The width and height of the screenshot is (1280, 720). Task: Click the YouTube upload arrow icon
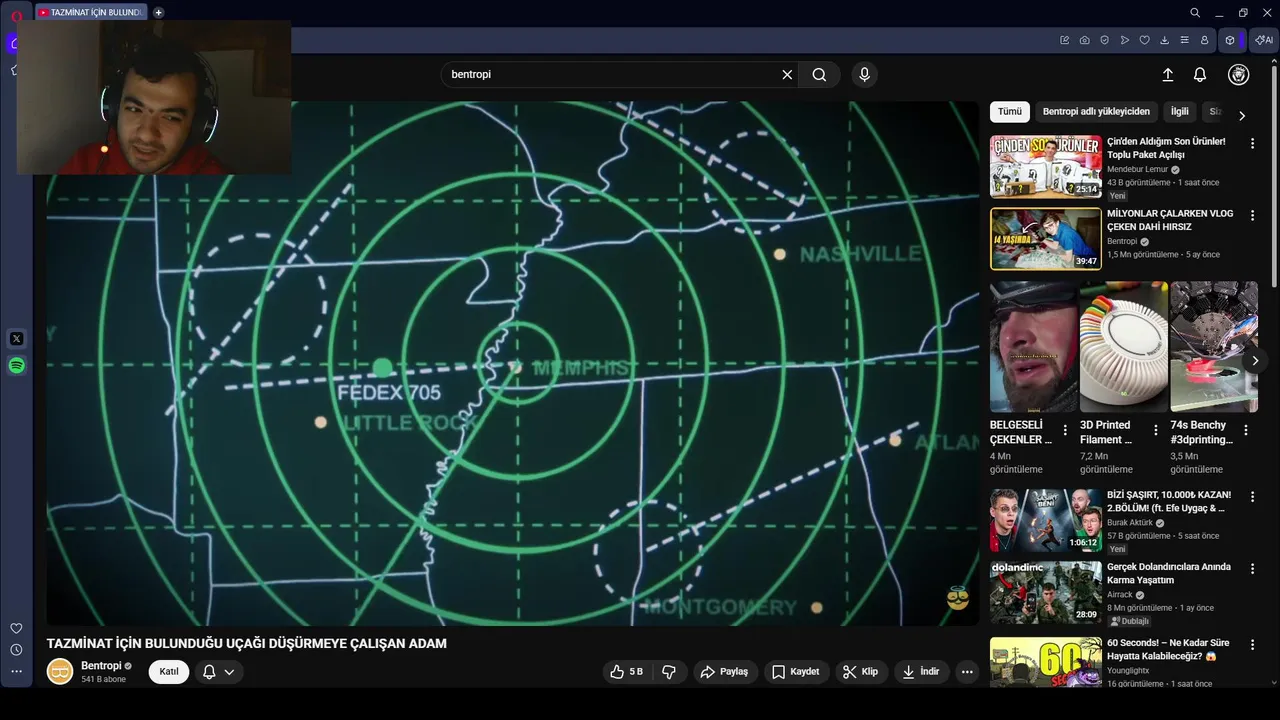pyautogui.click(x=1167, y=74)
